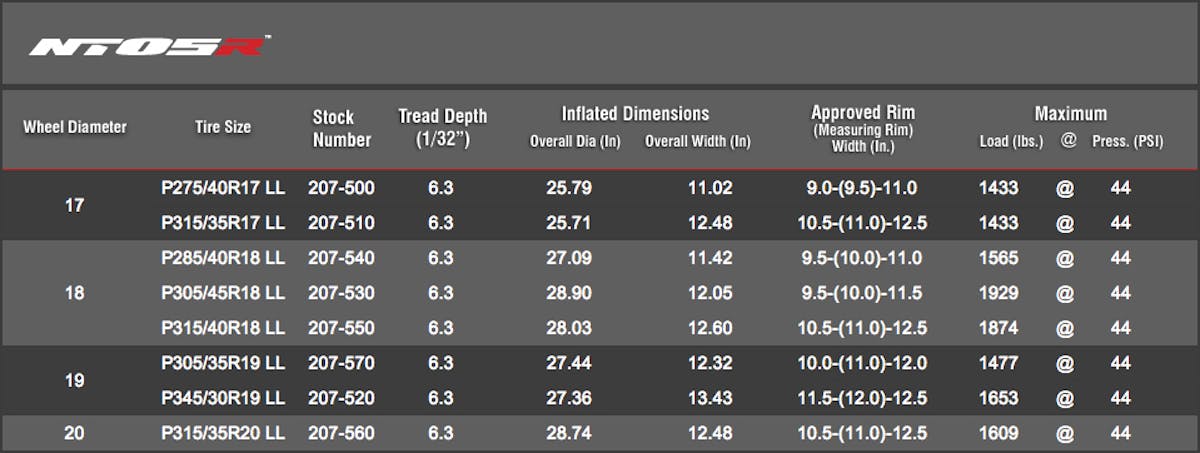Select the Wheel Diameter column header

pyautogui.click(x=75, y=127)
